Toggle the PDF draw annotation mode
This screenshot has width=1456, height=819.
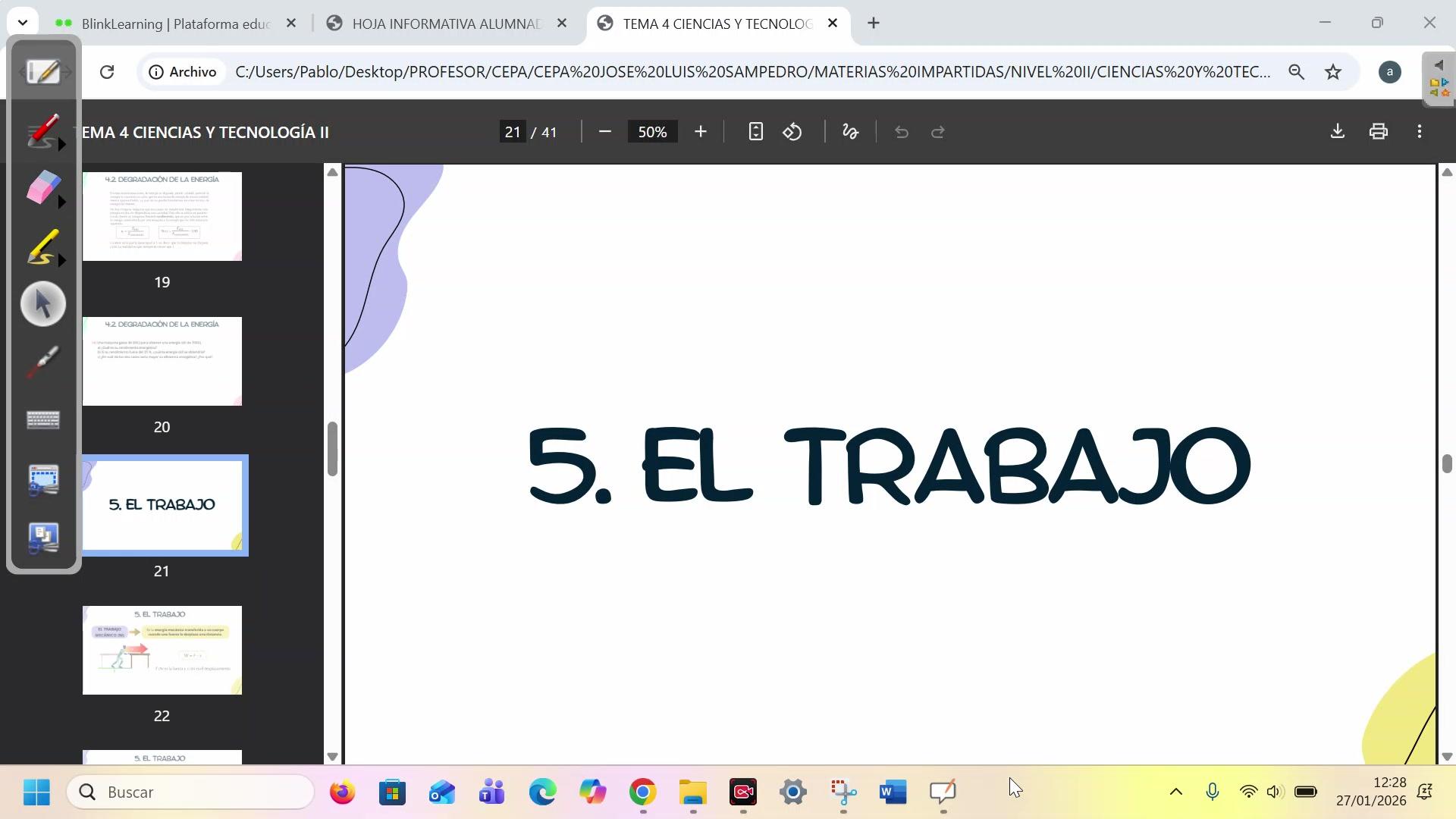(x=850, y=132)
